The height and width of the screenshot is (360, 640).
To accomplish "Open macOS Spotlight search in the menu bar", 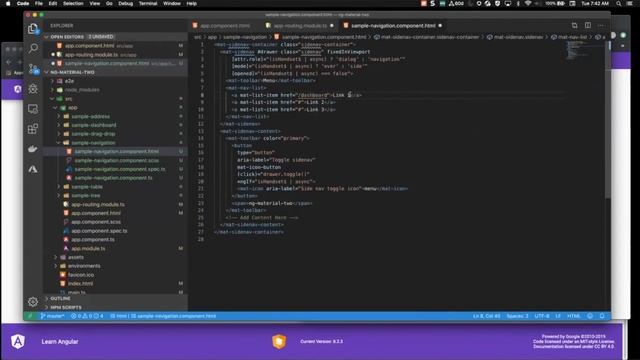I will (619, 3).
